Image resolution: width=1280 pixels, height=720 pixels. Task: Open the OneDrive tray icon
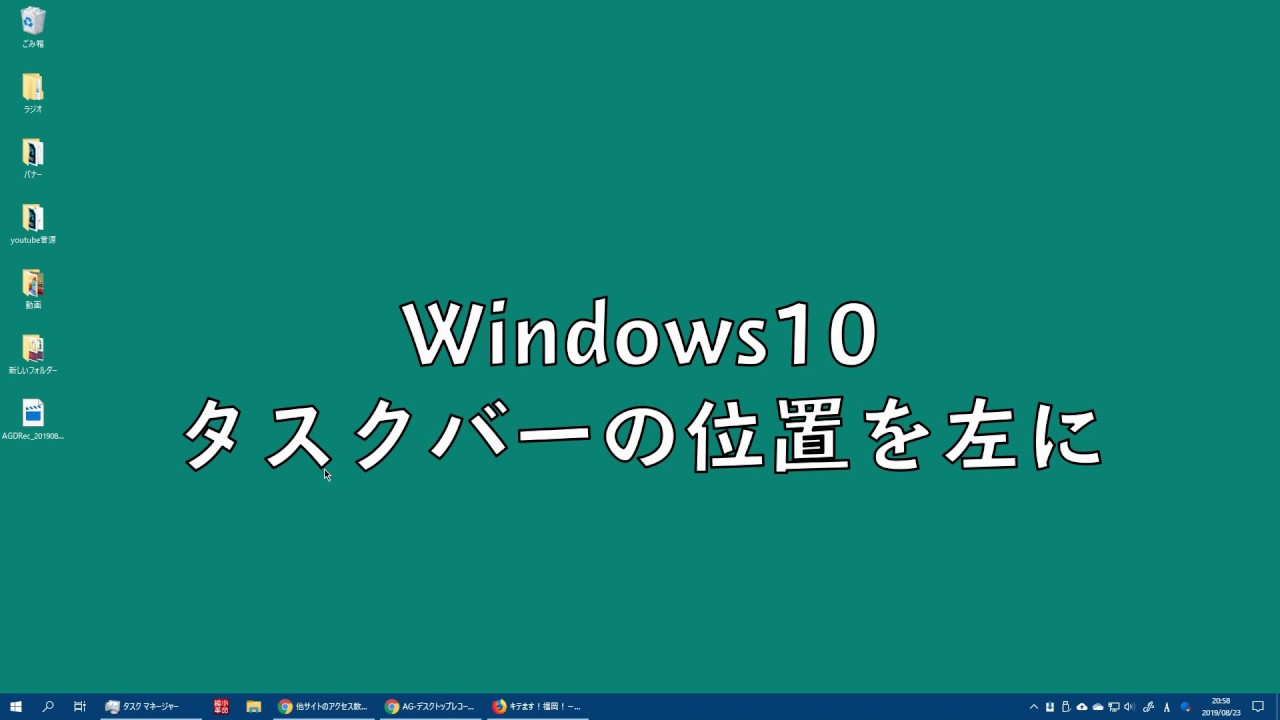pyautogui.click(x=1098, y=707)
